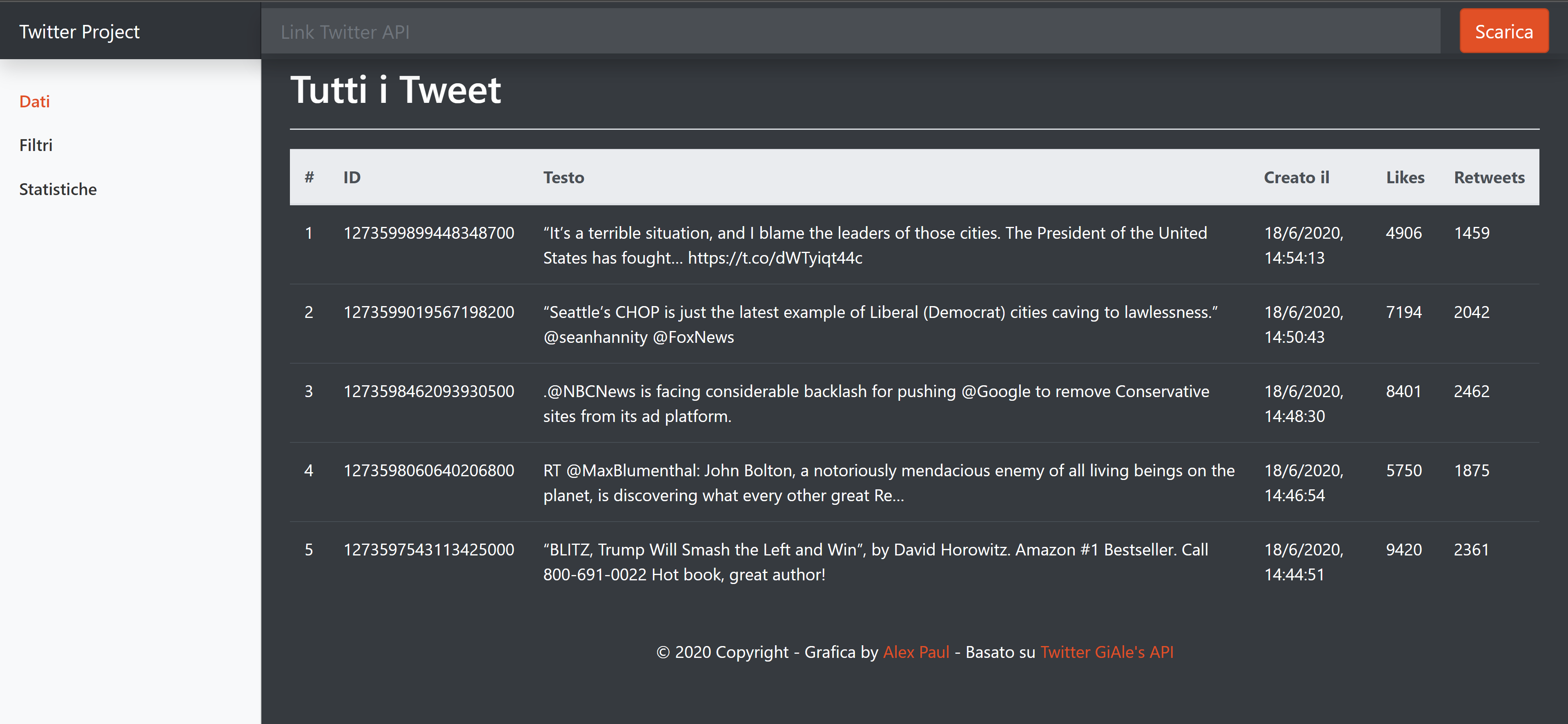Open the Twitter Project home link

tap(79, 32)
